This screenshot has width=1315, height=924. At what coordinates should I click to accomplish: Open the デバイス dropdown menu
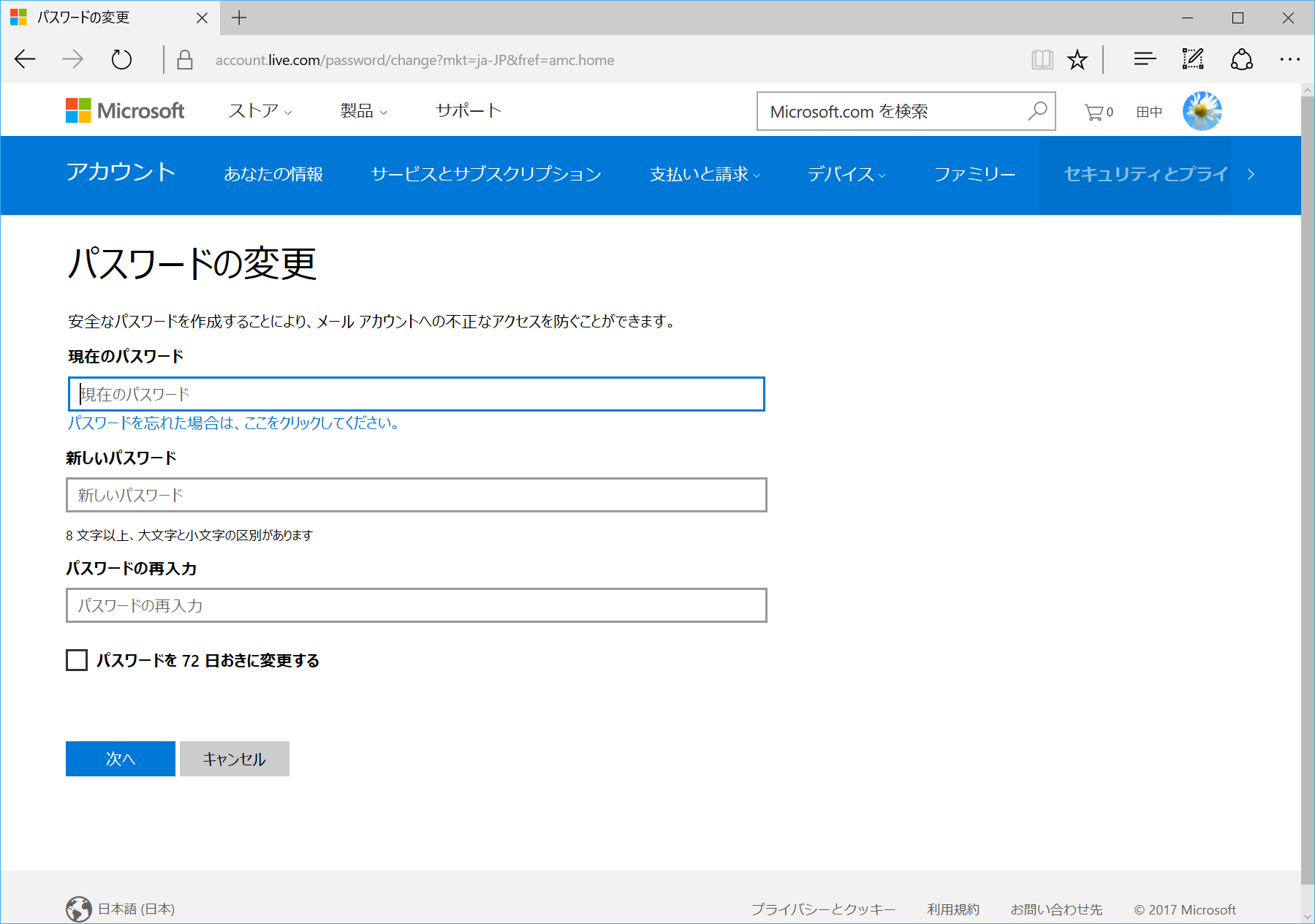tap(845, 175)
